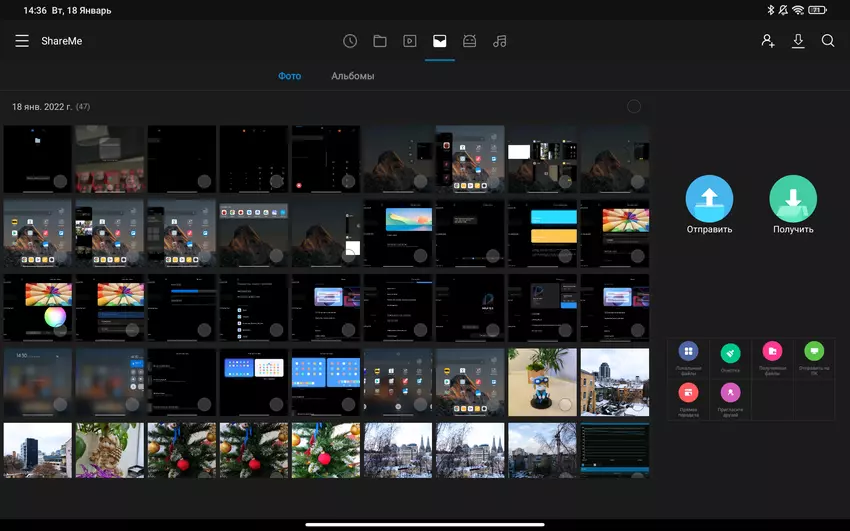The height and width of the screenshot is (531, 850).
Task: Tick the selection circle on the snowy building photo
Action: tap(636, 404)
